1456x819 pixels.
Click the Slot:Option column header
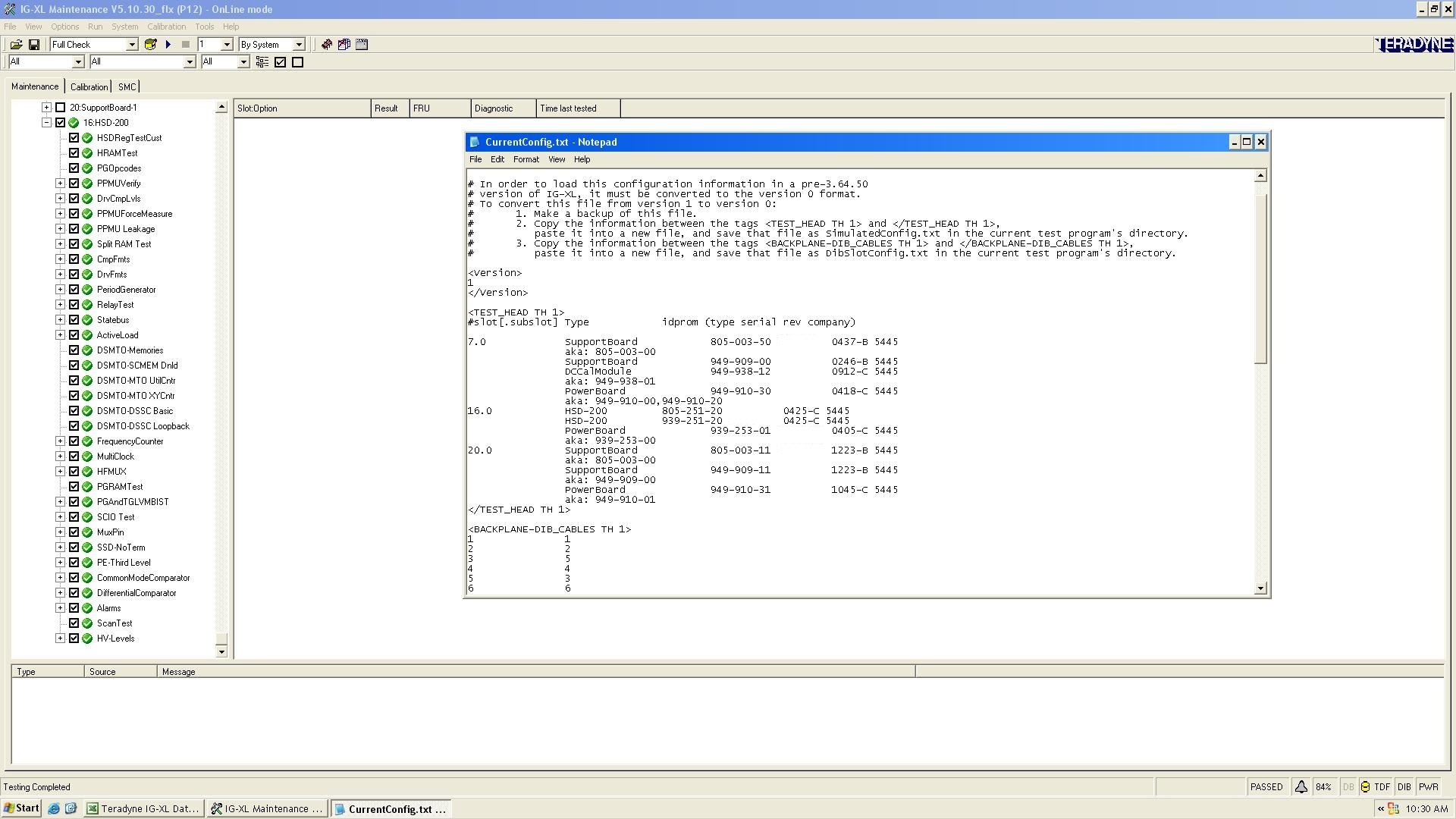click(302, 108)
